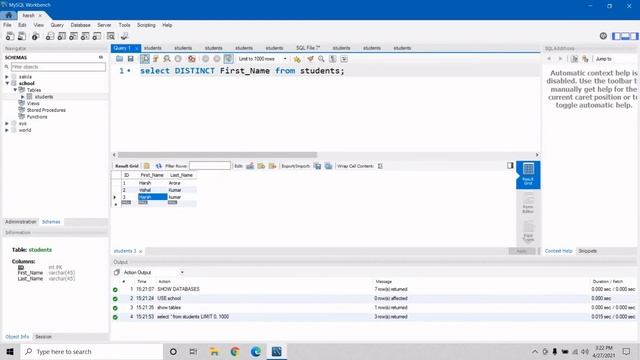Open the File menu

point(7,25)
